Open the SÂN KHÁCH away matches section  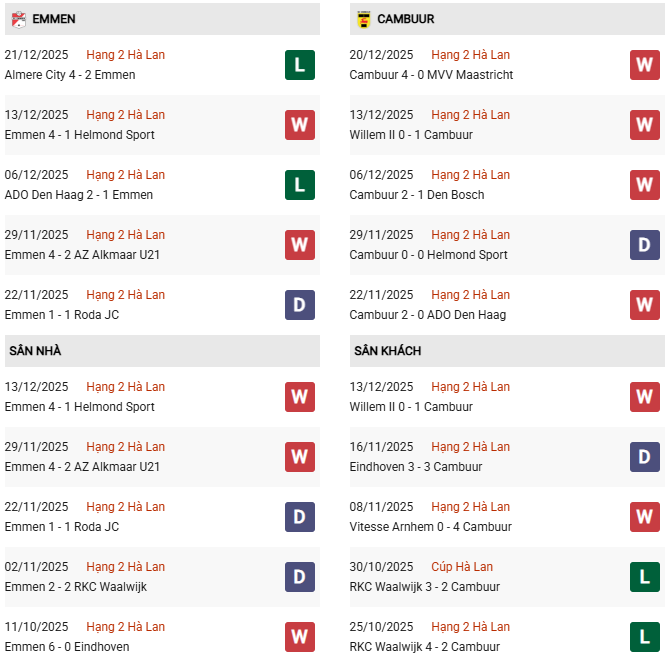(387, 351)
